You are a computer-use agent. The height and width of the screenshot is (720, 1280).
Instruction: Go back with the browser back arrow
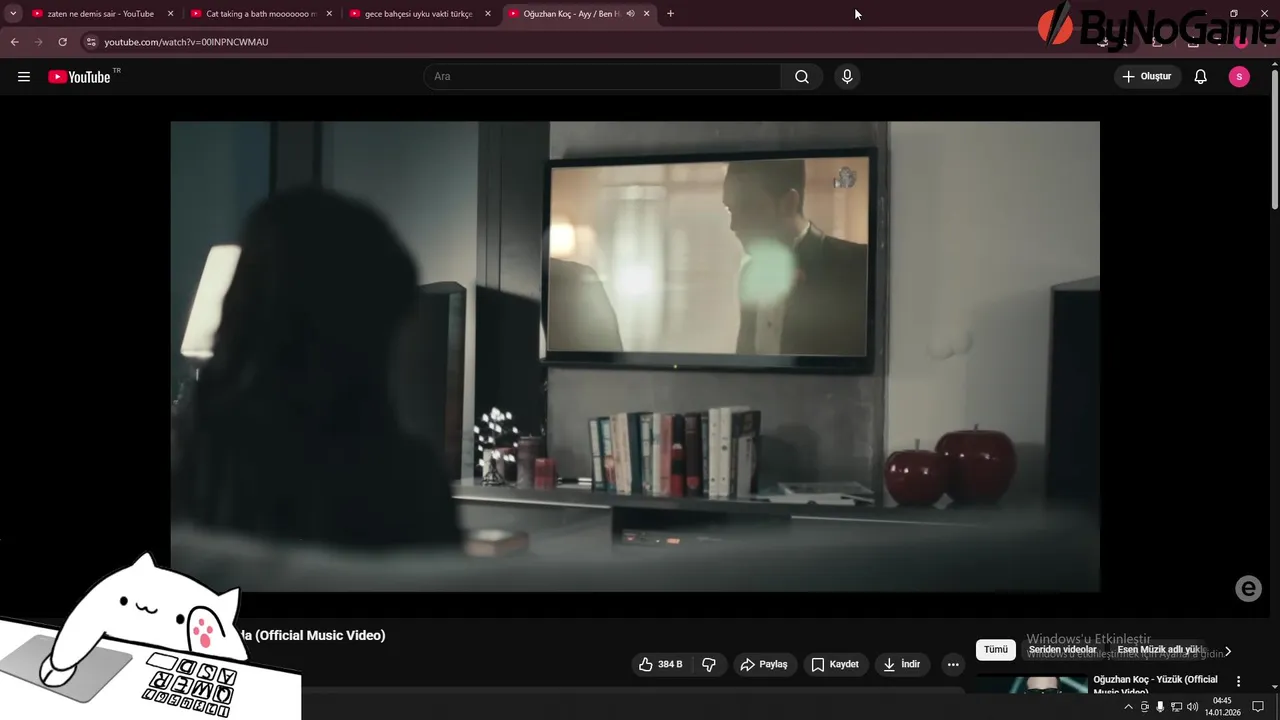[14, 42]
